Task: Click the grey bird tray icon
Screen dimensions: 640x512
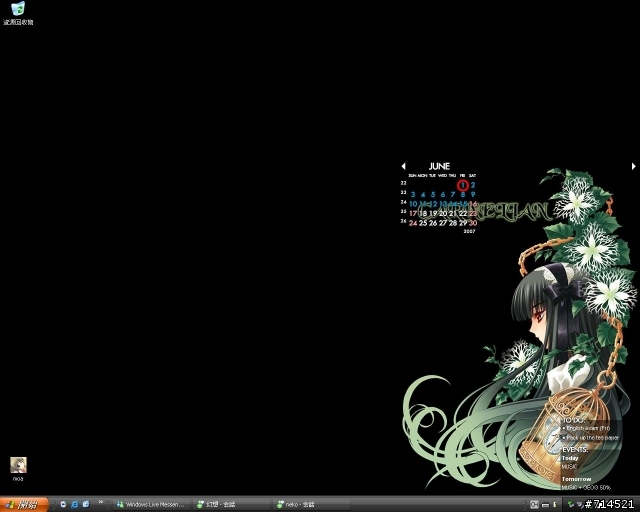Action: 580,505
